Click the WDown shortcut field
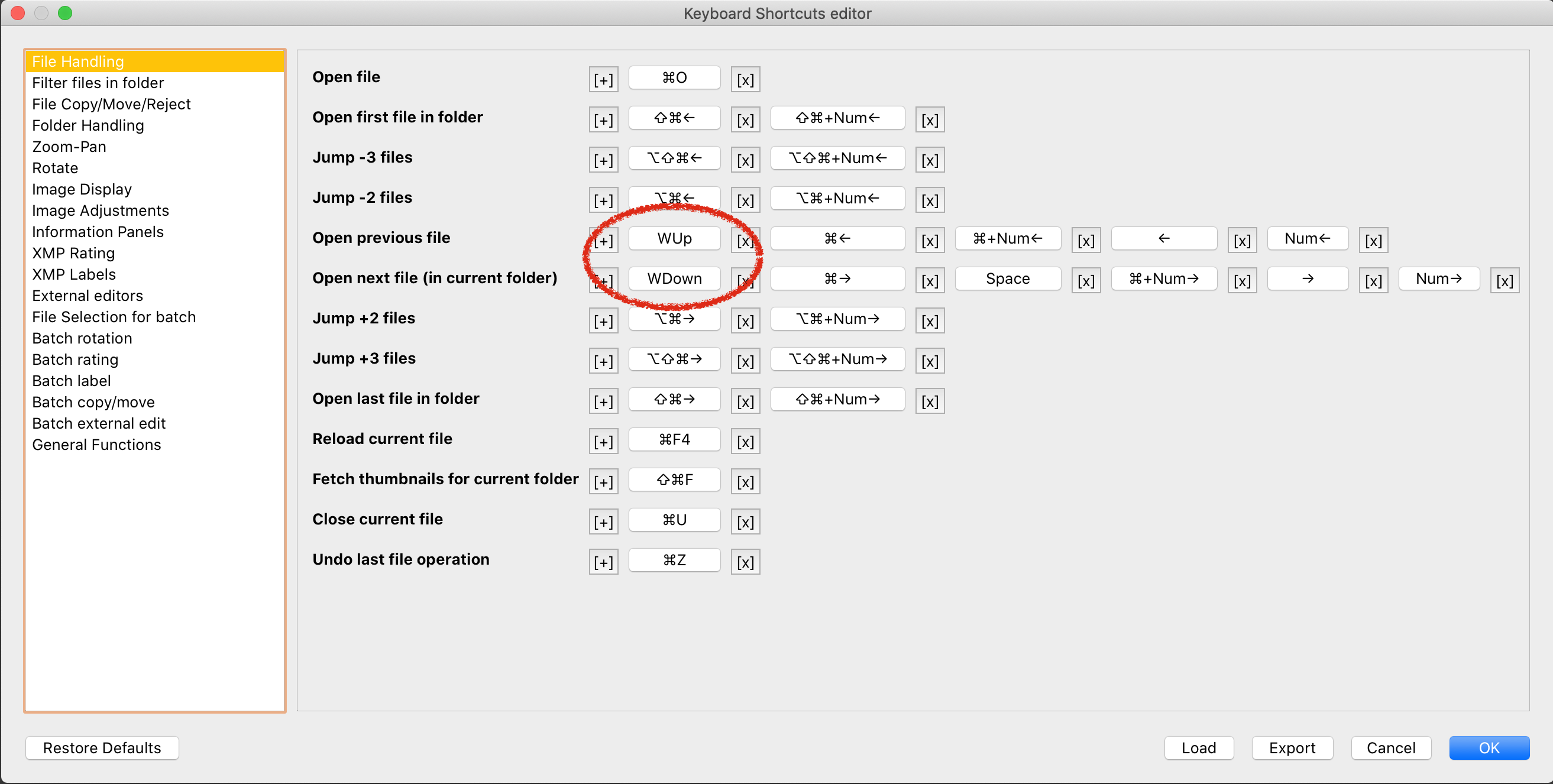 tap(674, 278)
